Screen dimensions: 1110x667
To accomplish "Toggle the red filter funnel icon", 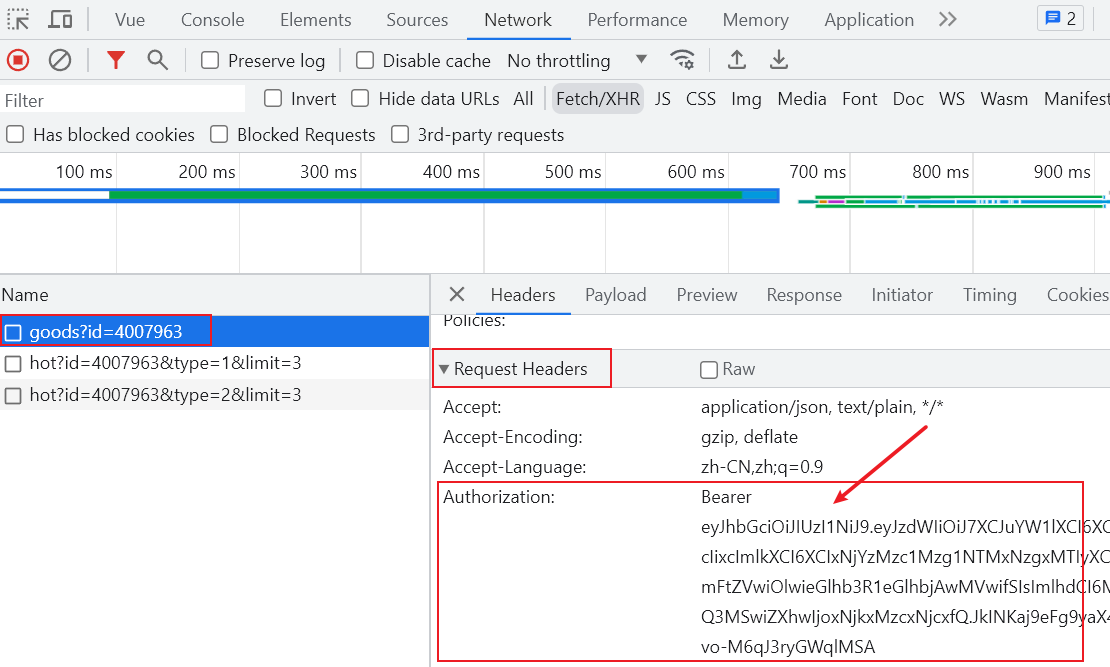I will pyautogui.click(x=116, y=60).
